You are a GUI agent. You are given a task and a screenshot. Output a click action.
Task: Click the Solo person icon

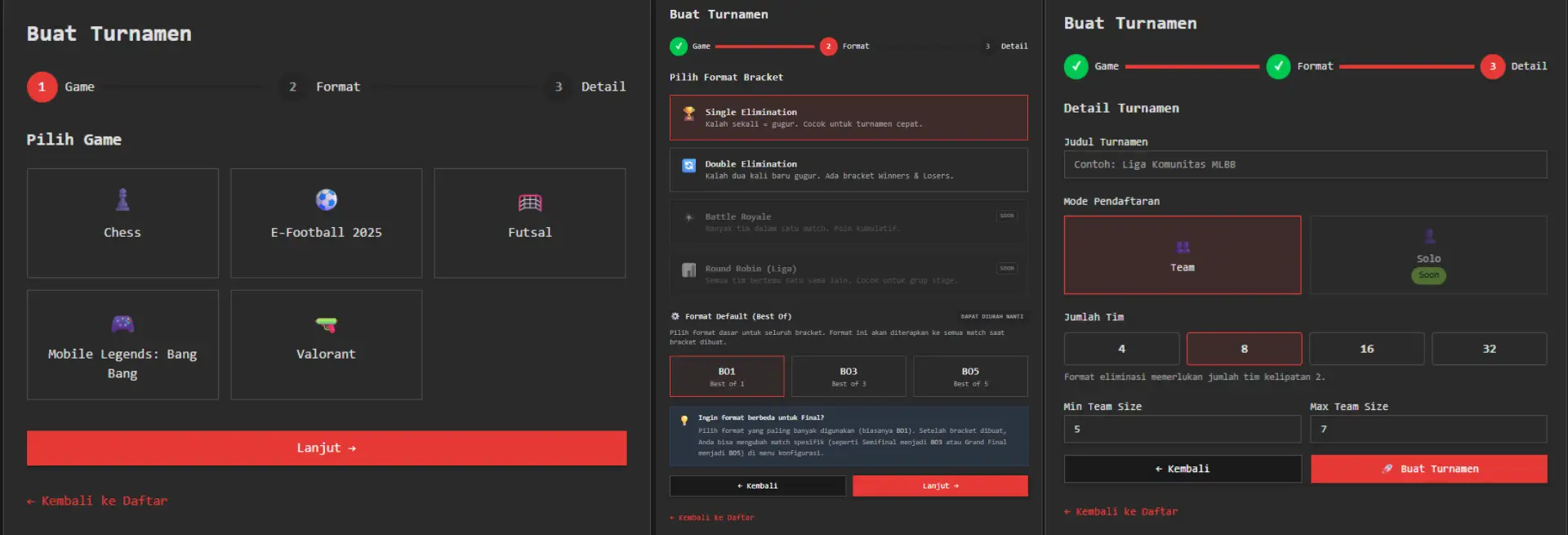tap(1429, 237)
